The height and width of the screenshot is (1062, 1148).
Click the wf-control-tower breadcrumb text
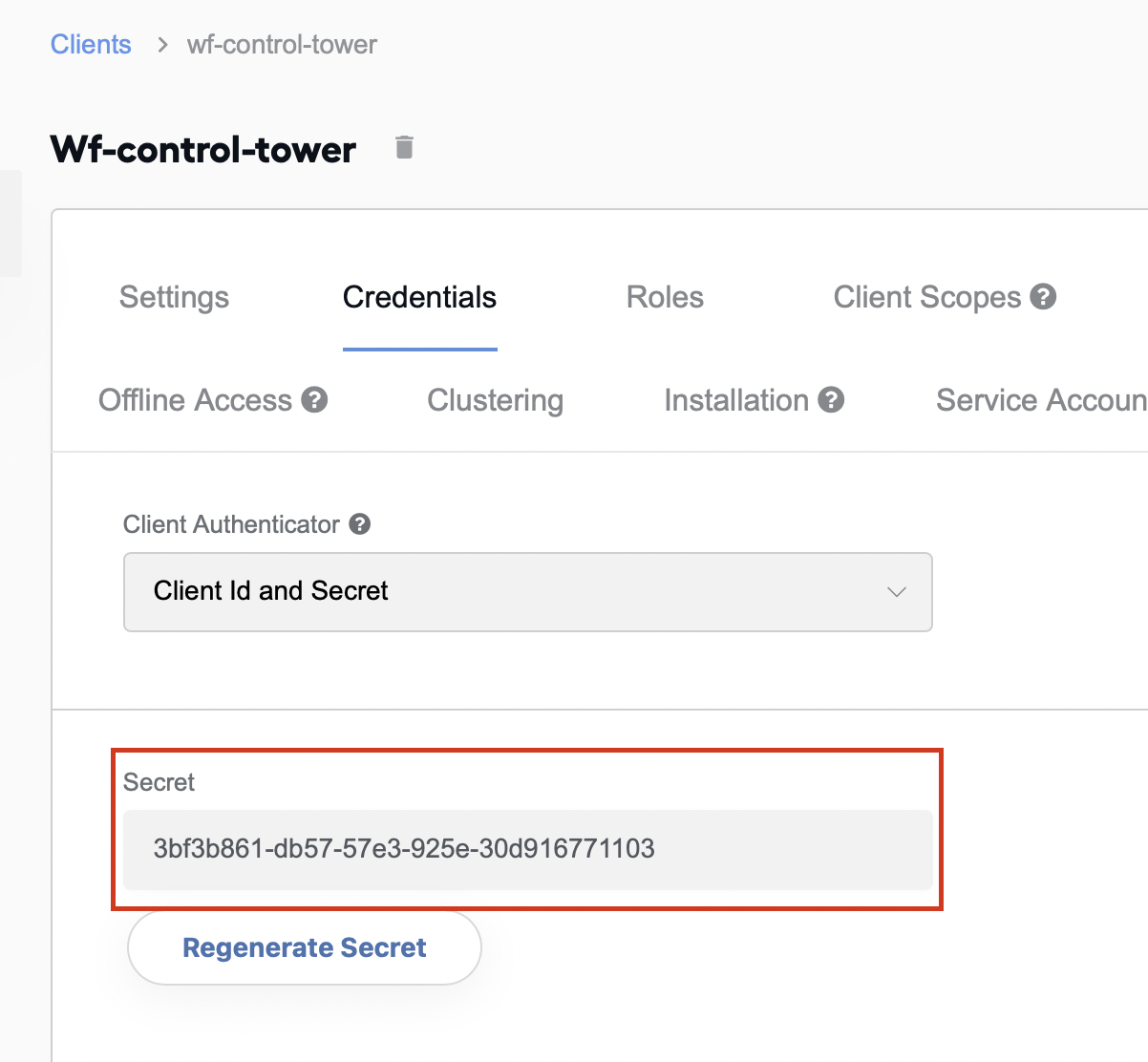(282, 45)
